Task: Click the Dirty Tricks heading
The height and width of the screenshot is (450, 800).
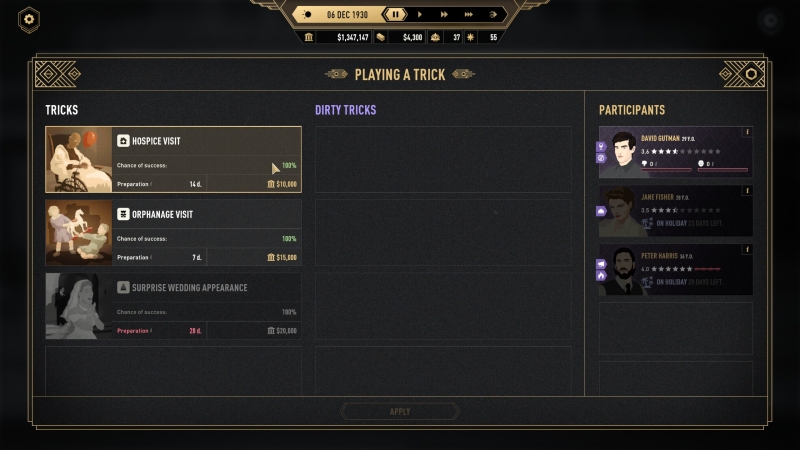Action: pos(345,110)
